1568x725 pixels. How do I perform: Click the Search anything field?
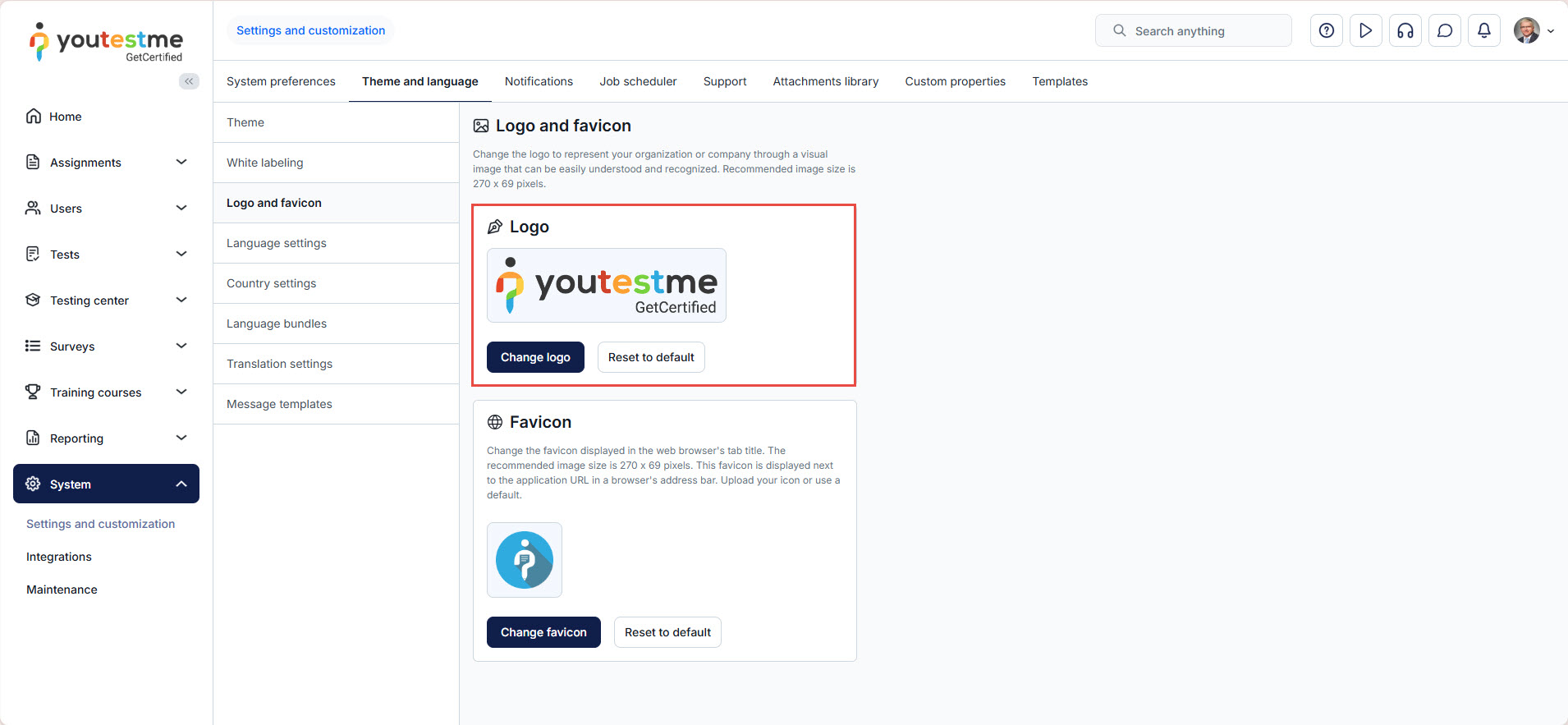pos(1193,30)
